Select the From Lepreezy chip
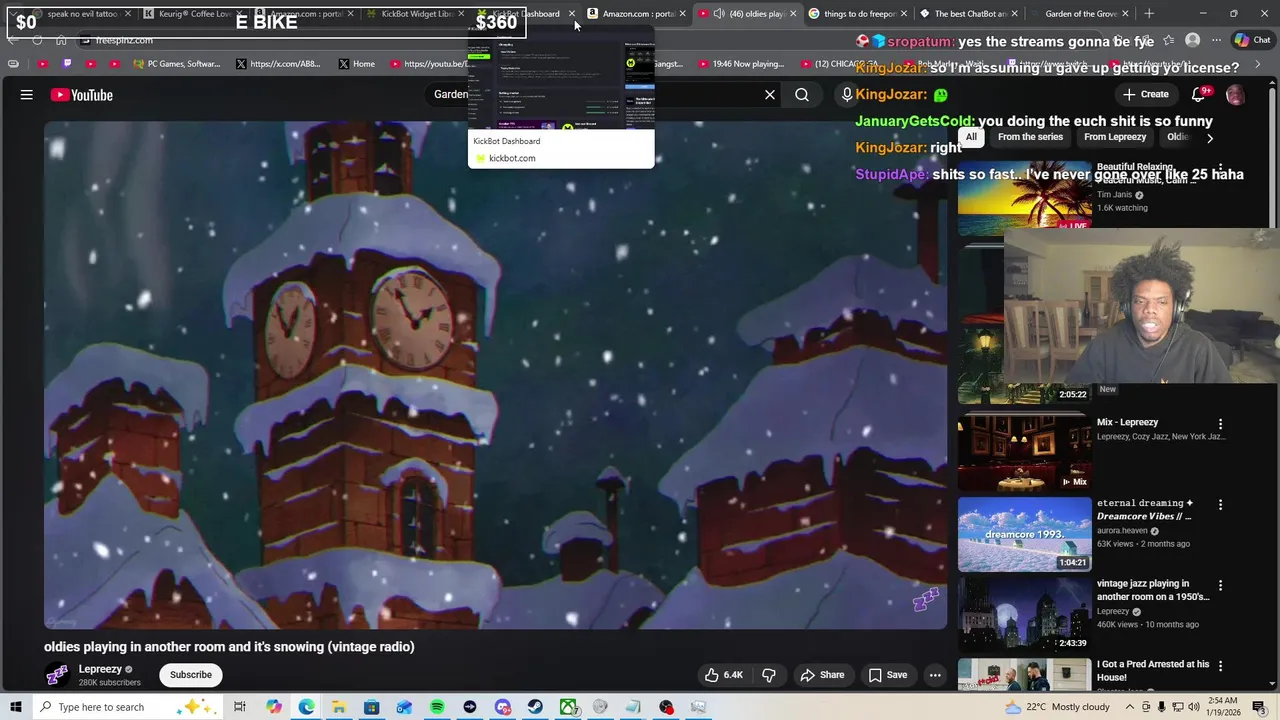 [1115, 137]
